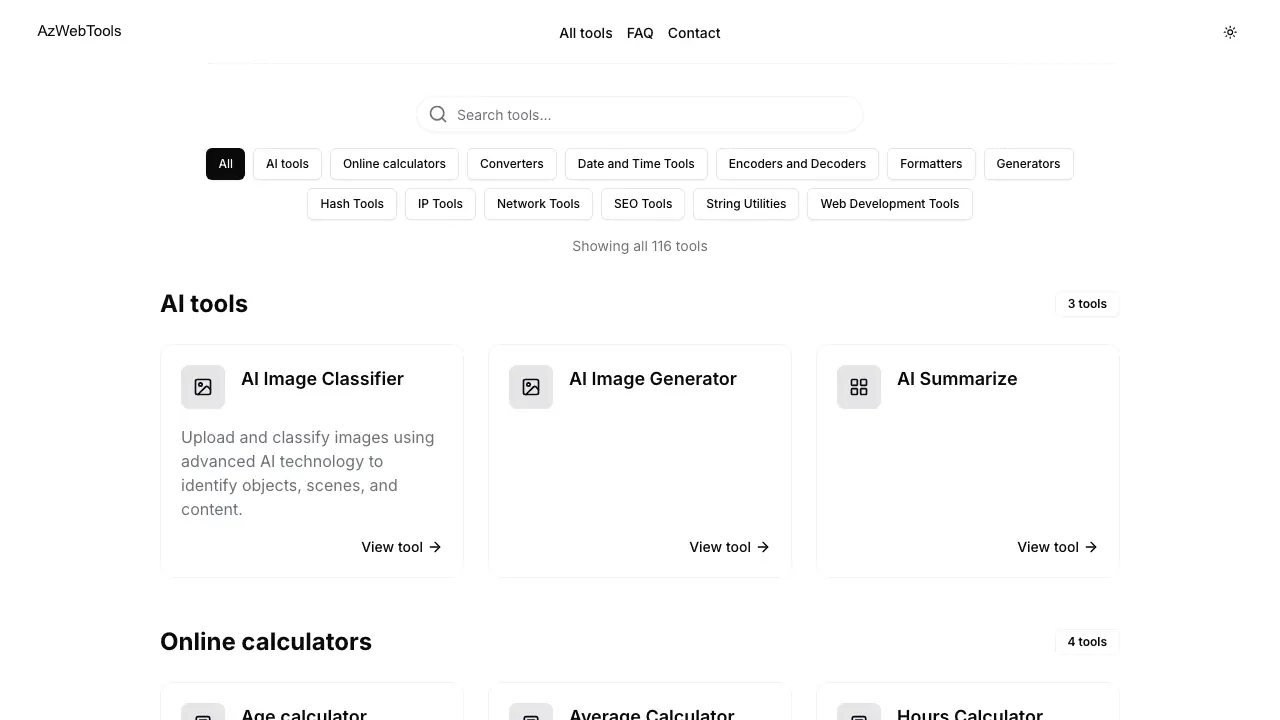Toggle the light/dark theme with the sun icon
This screenshot has width=1280, height=720.
(x=1230, y=32)
